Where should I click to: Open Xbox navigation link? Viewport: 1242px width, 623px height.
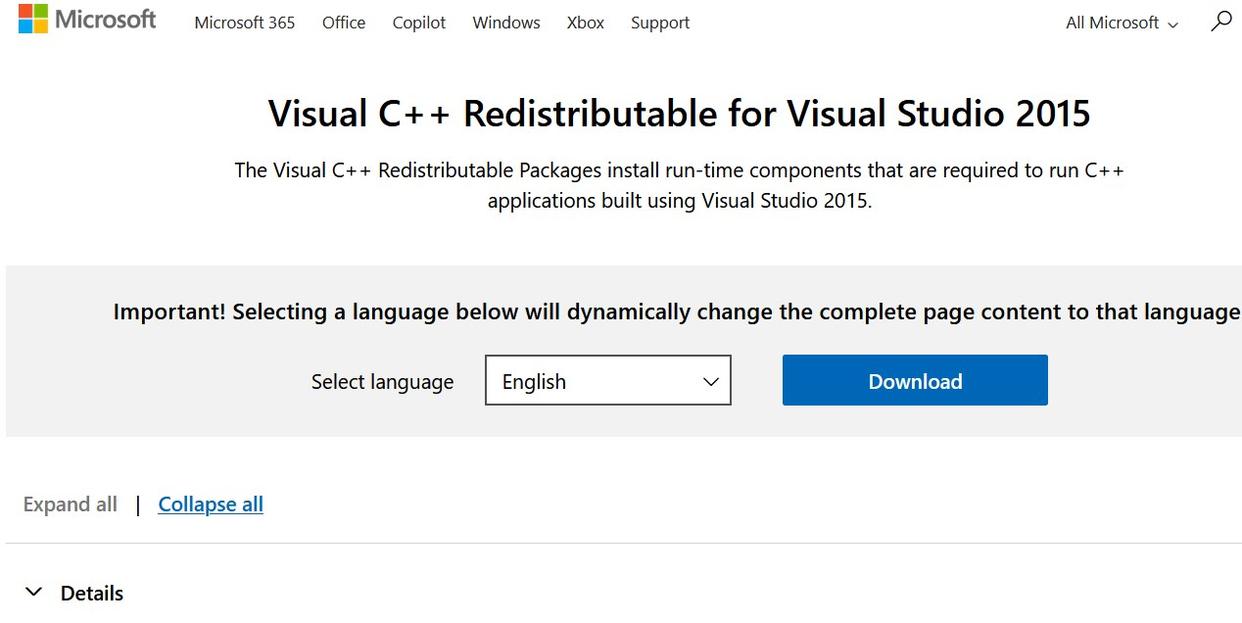click(x=585, y=22)
